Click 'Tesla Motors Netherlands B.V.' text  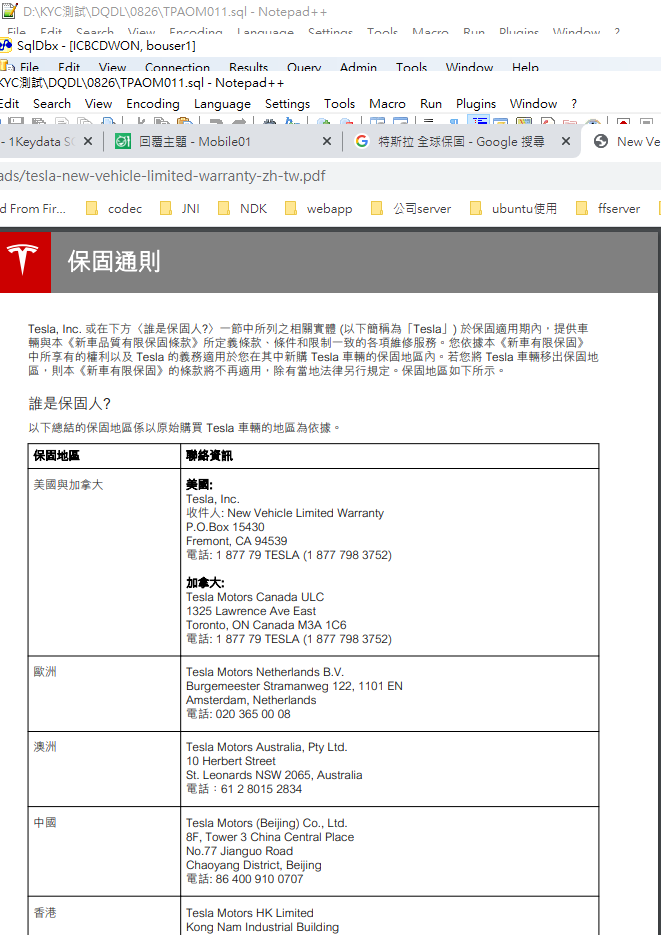pyautogui.click(x=265, y=672)
